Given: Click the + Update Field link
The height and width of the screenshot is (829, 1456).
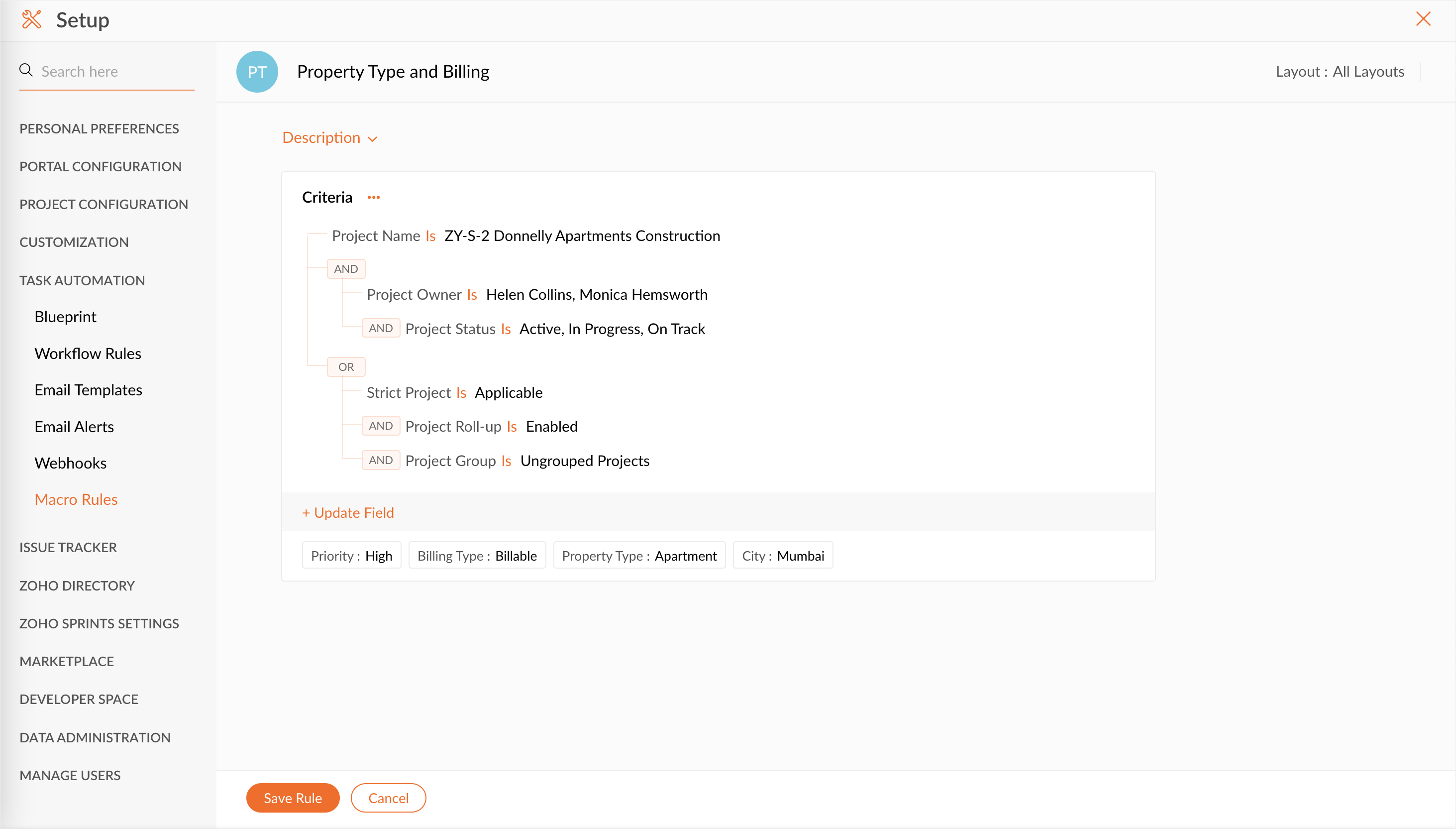Looking at the screenshot, I should click(x=348, y=512).
